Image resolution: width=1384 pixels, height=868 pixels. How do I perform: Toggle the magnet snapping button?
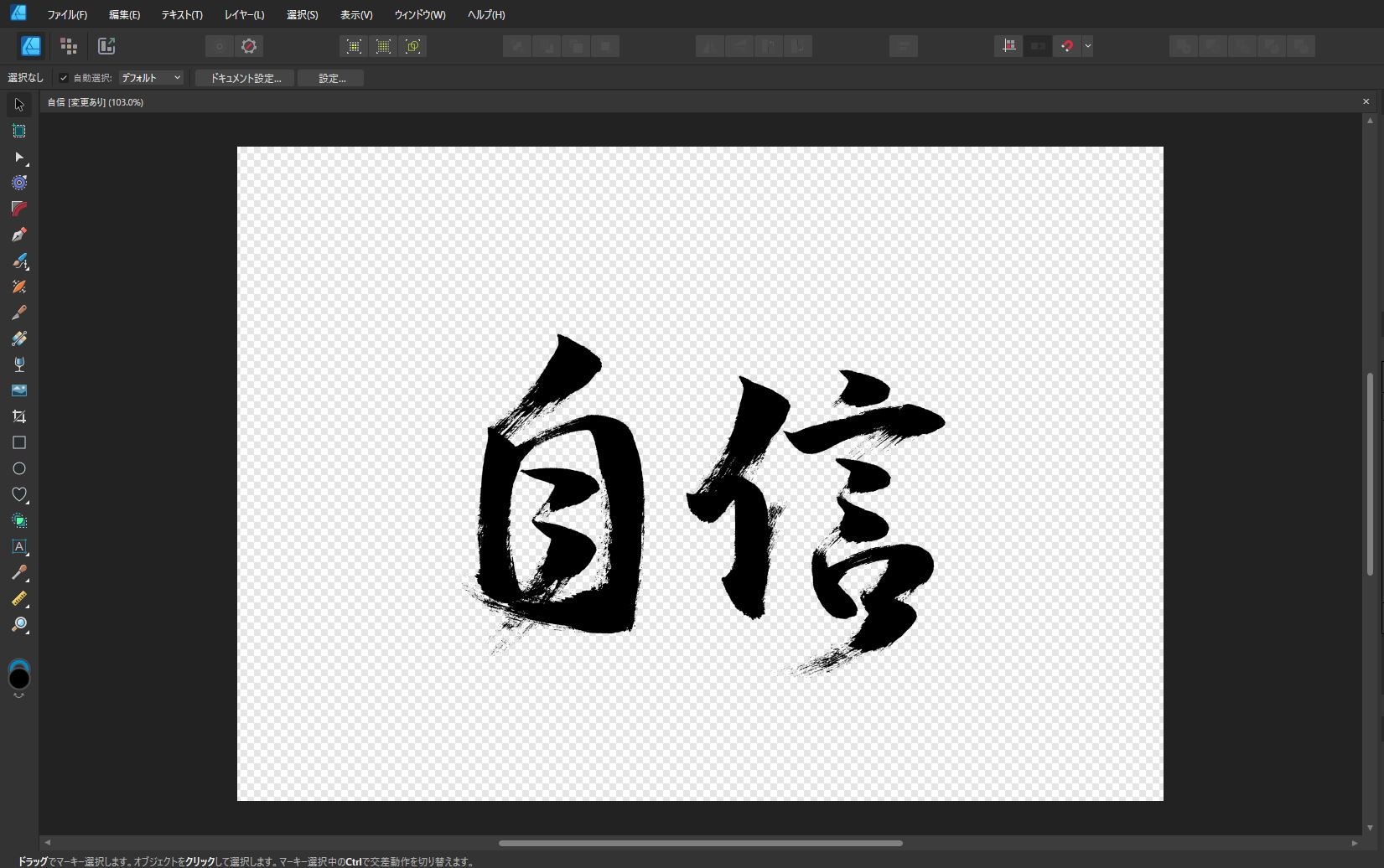tap(1066, 46)
